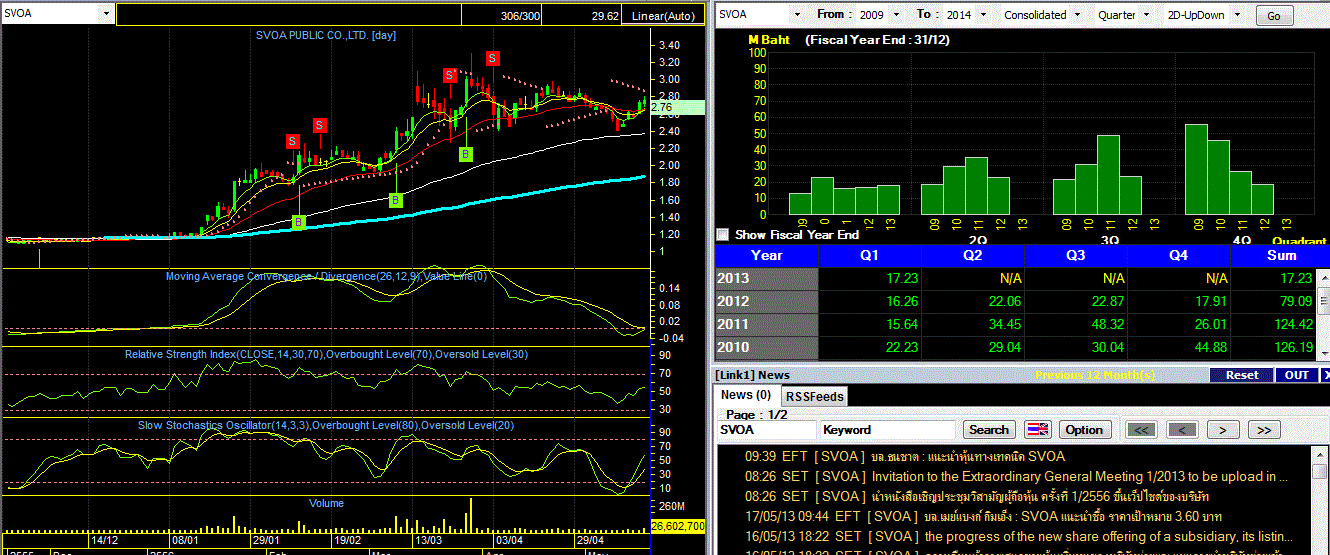
Task: Click the Q4 column header
Action: coord(1179,255)
